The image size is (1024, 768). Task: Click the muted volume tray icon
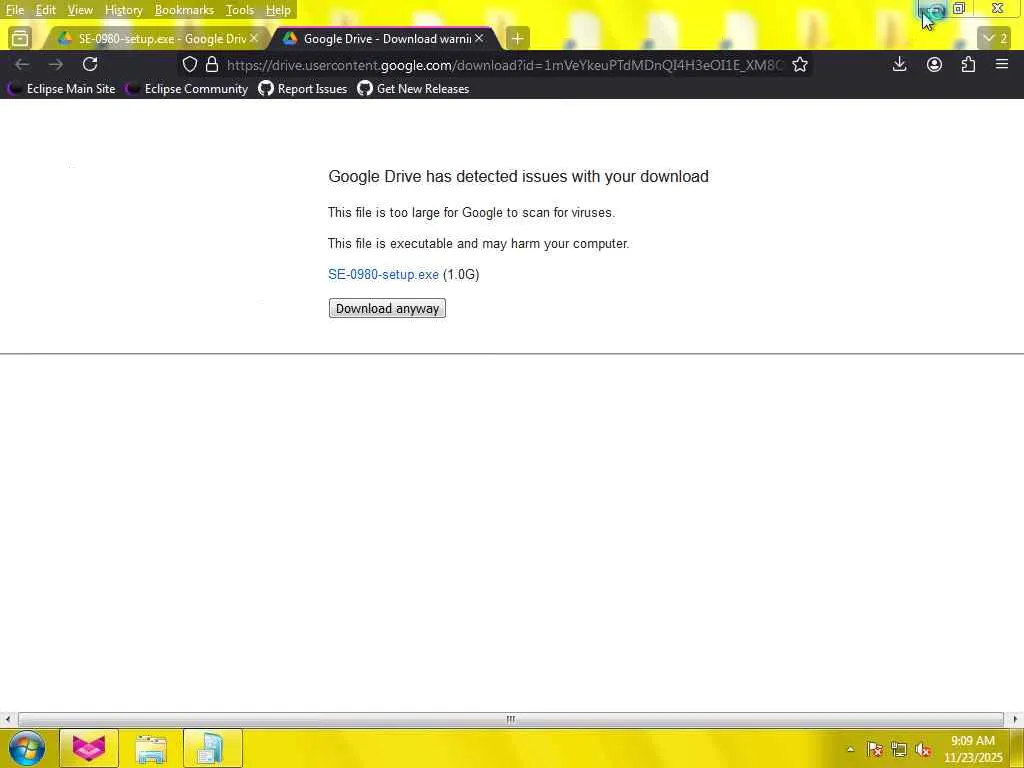(923, 749)
